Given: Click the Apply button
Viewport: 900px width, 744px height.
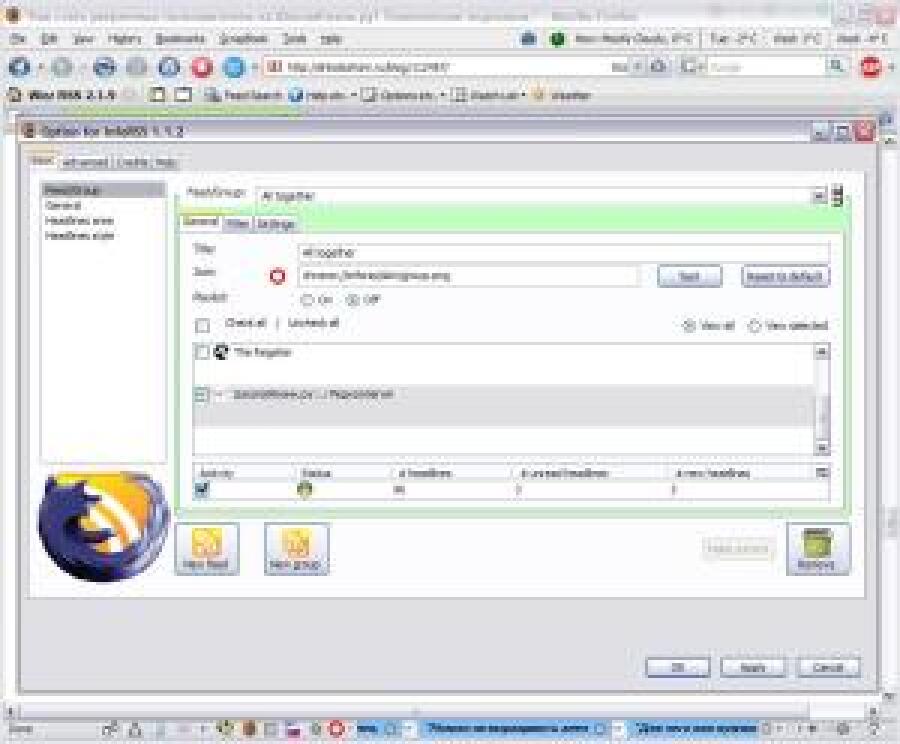Looking at the screenshot, I should 752,667.
